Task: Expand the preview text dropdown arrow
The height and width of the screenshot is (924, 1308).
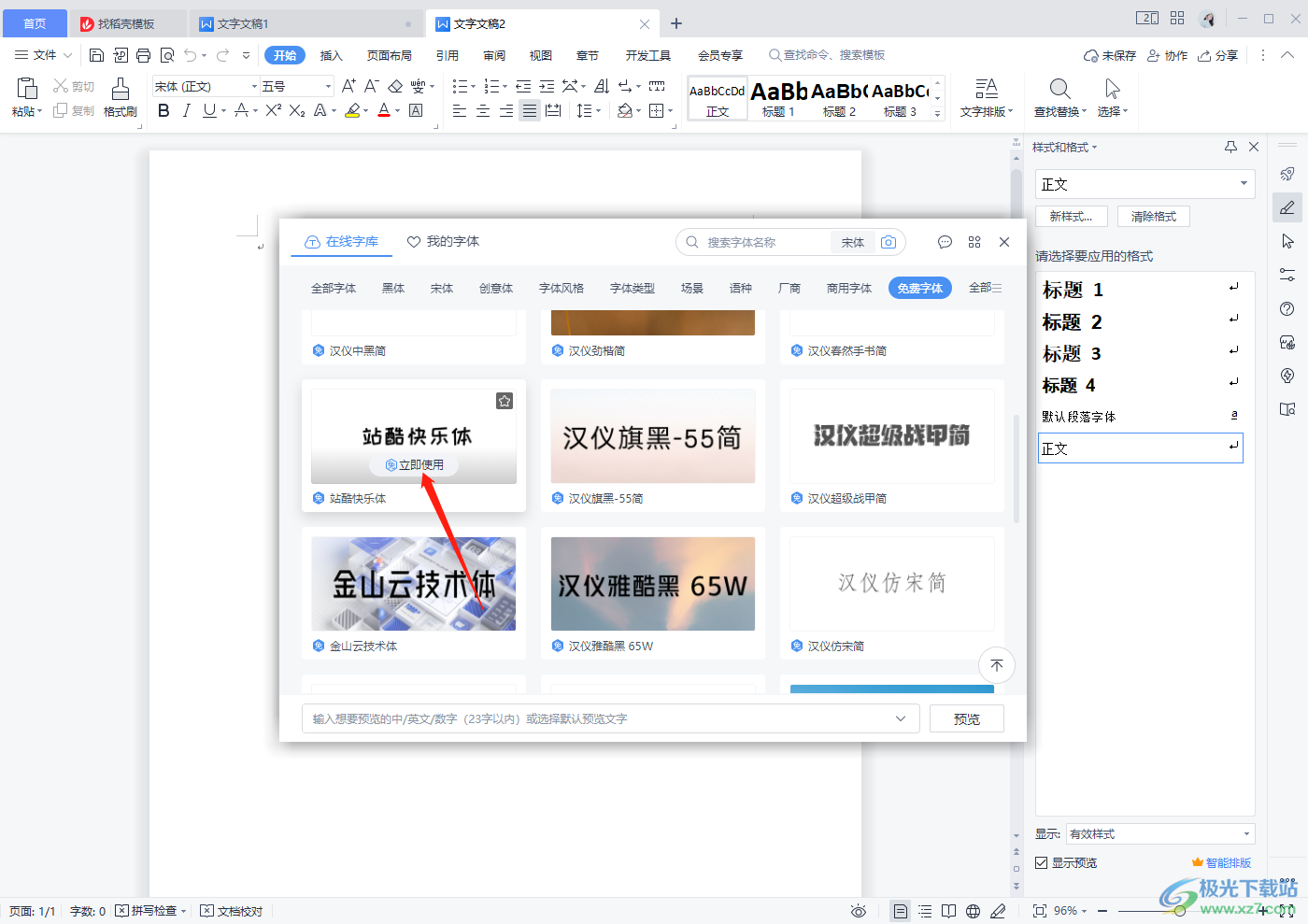Action: coord(901,718)
